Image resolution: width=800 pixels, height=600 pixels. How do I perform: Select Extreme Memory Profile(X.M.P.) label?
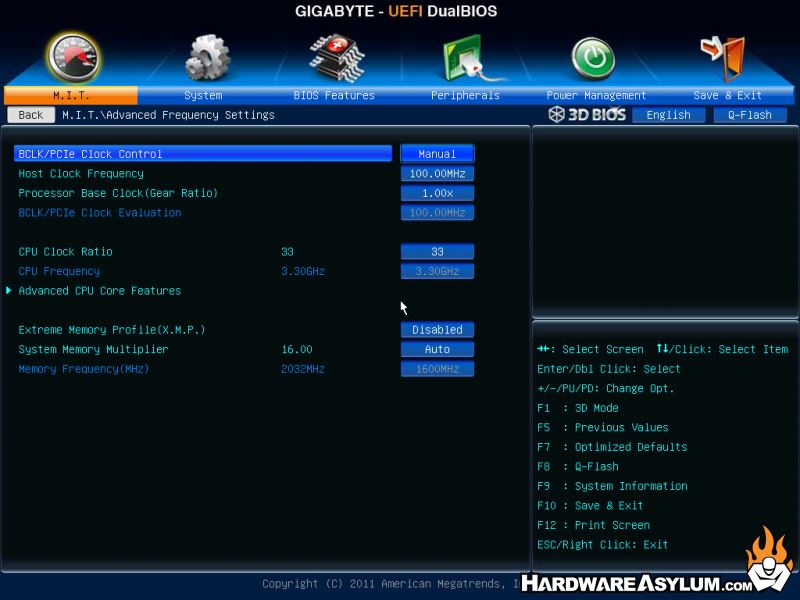(112, 330)
